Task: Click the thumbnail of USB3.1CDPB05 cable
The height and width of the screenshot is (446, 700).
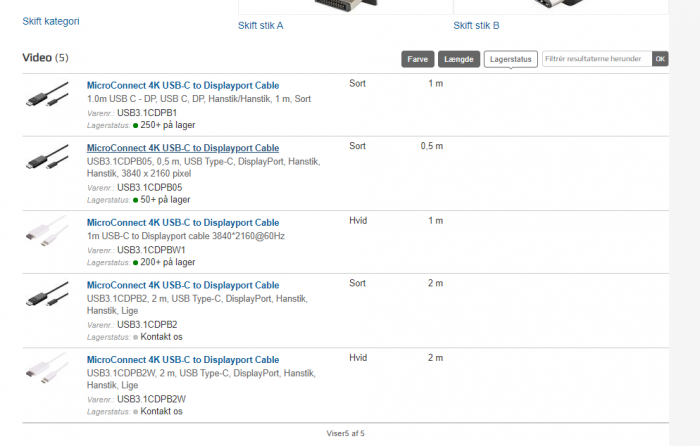Action: point(47,157)
